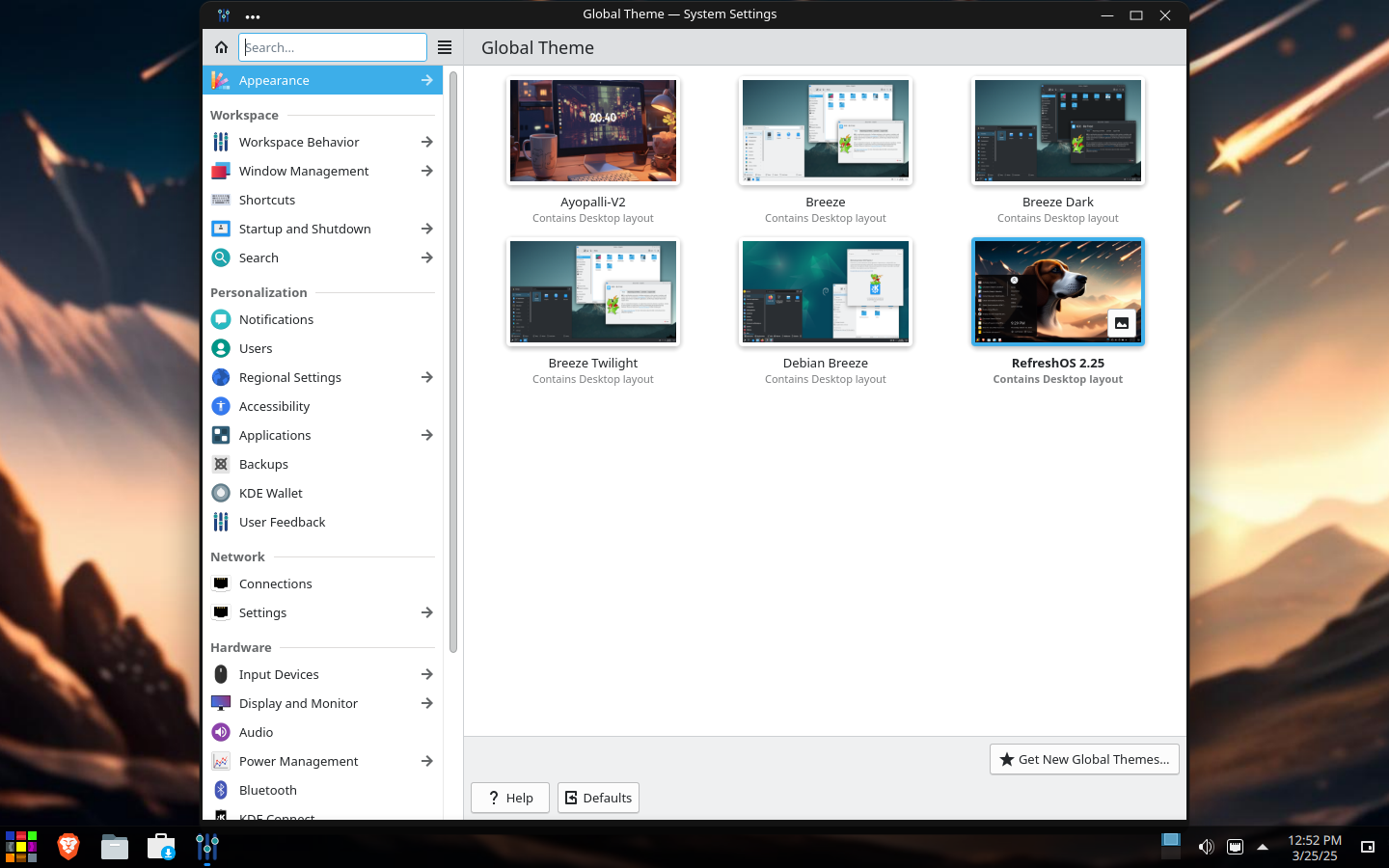1389x868 pixels.
Task: Click the Input Devices mouse icon
Action: [221, 674]
